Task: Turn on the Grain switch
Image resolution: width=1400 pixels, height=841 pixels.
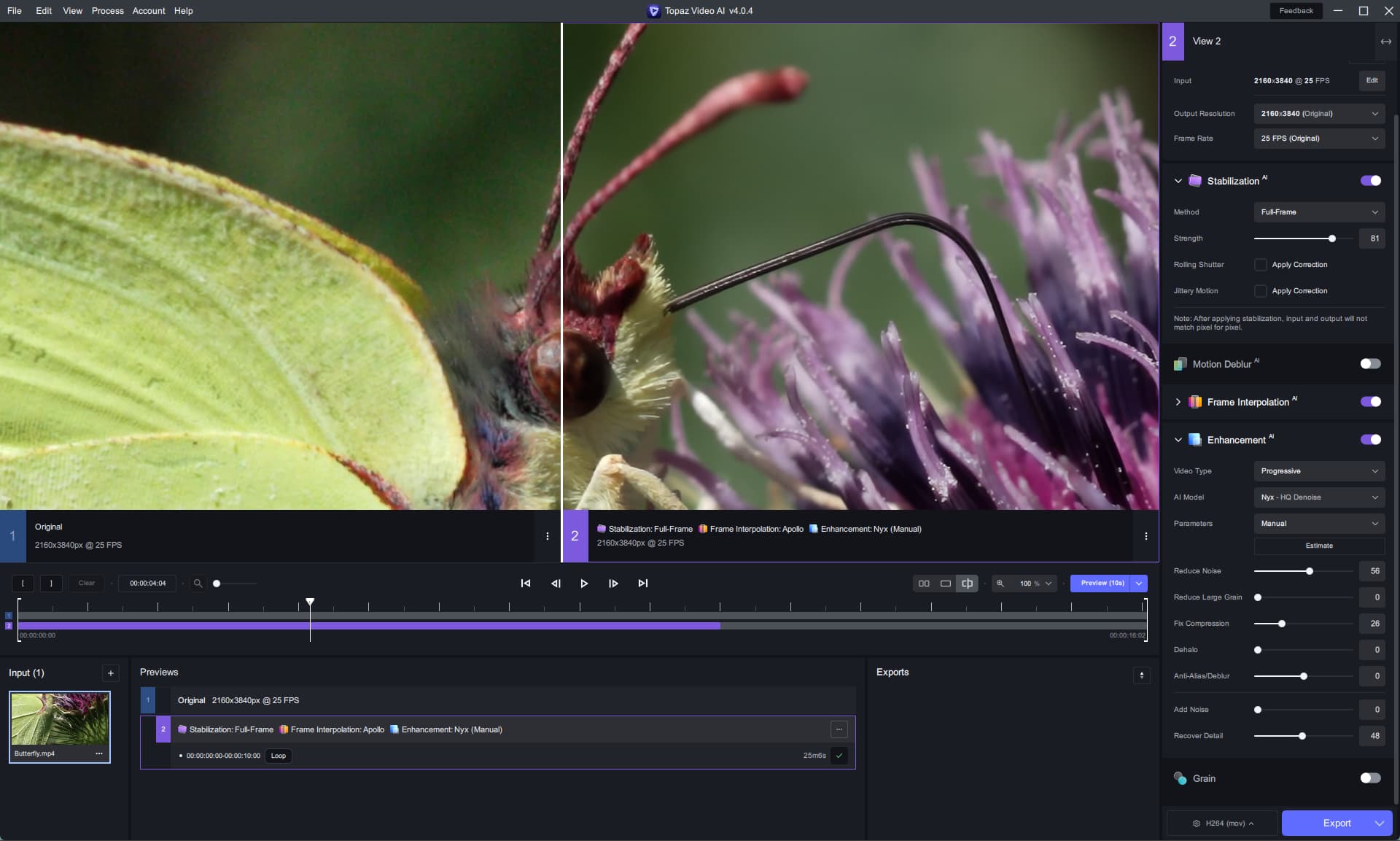Action: pyautogui.click(x=1370, y=778)
